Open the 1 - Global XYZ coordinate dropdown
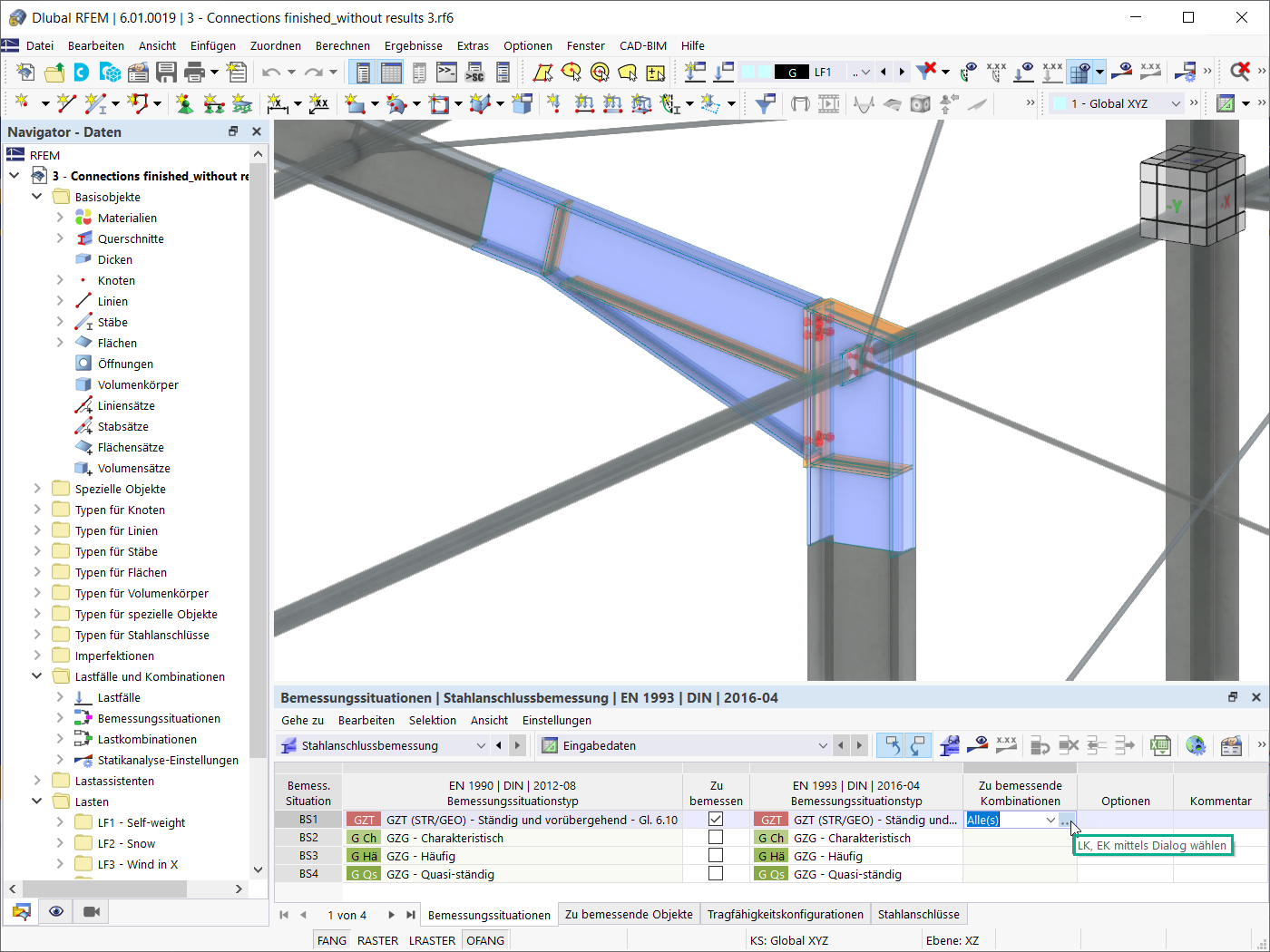 1176,103
